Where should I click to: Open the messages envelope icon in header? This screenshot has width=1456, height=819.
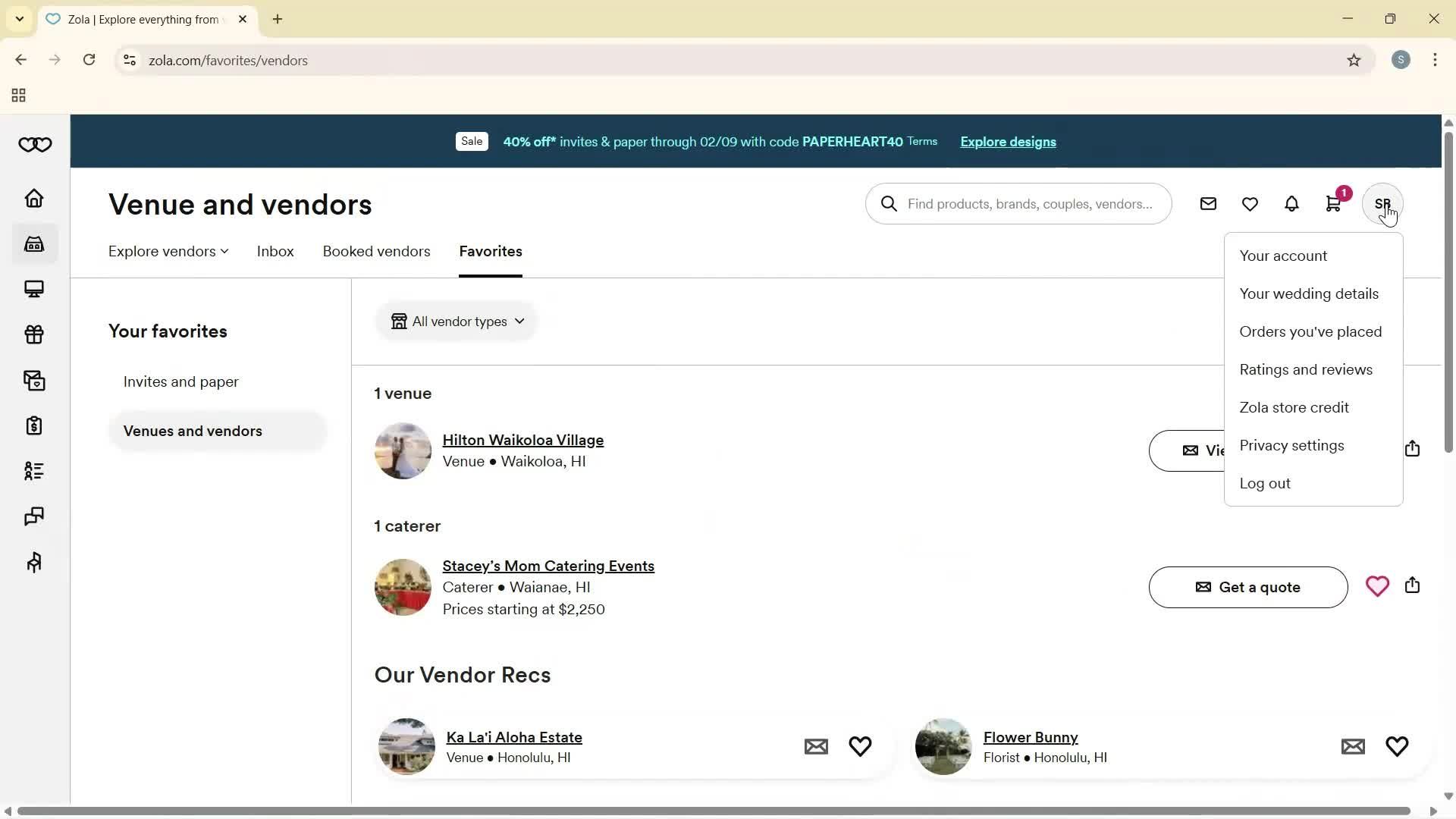1208,203
